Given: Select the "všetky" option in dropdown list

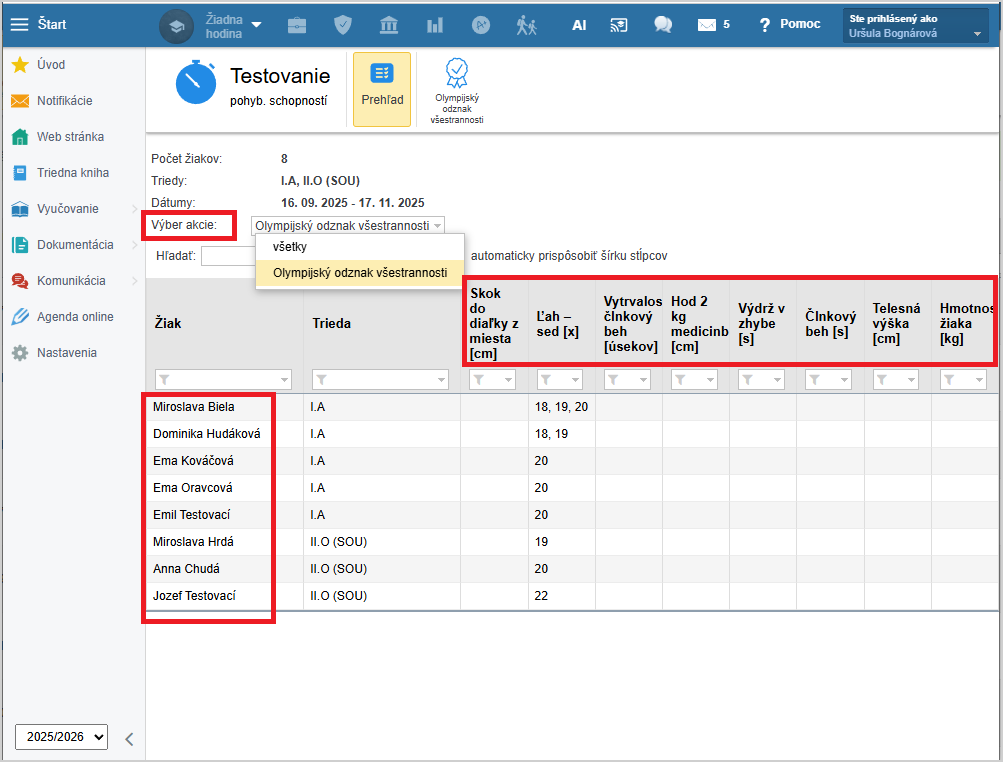Looking at the screenshot, I should point(290,246).
